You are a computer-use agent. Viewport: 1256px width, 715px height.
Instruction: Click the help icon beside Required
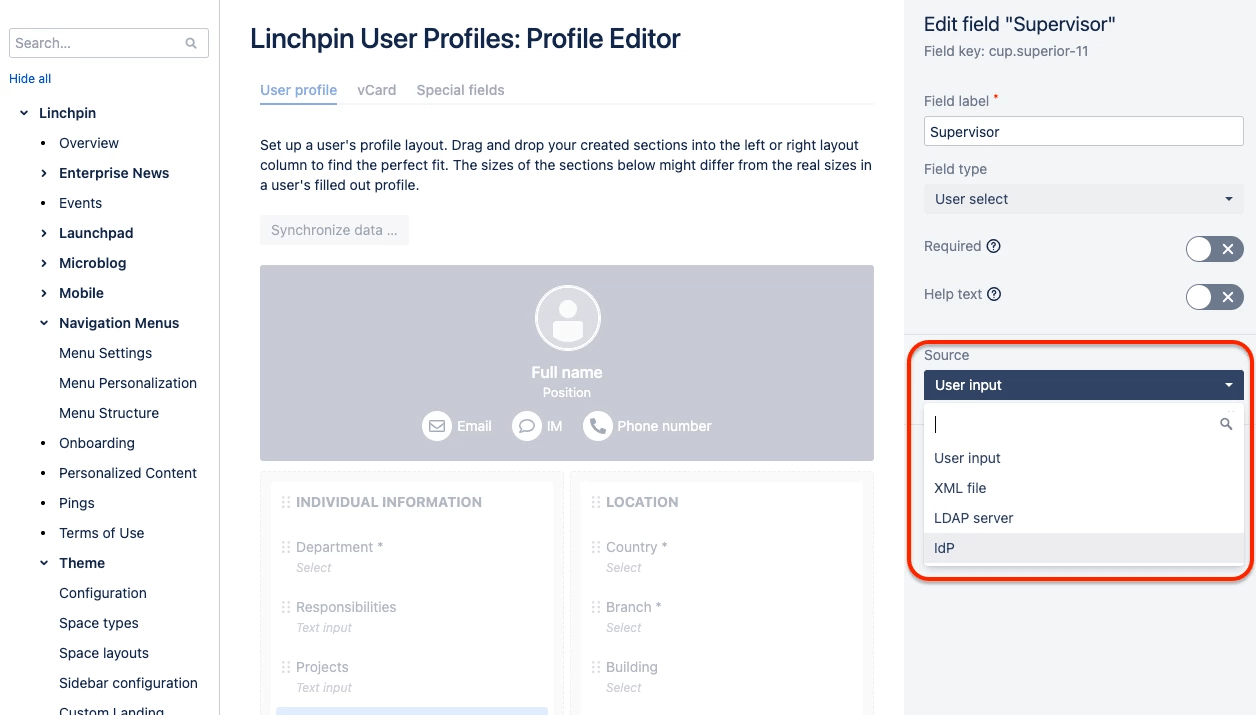993,247
